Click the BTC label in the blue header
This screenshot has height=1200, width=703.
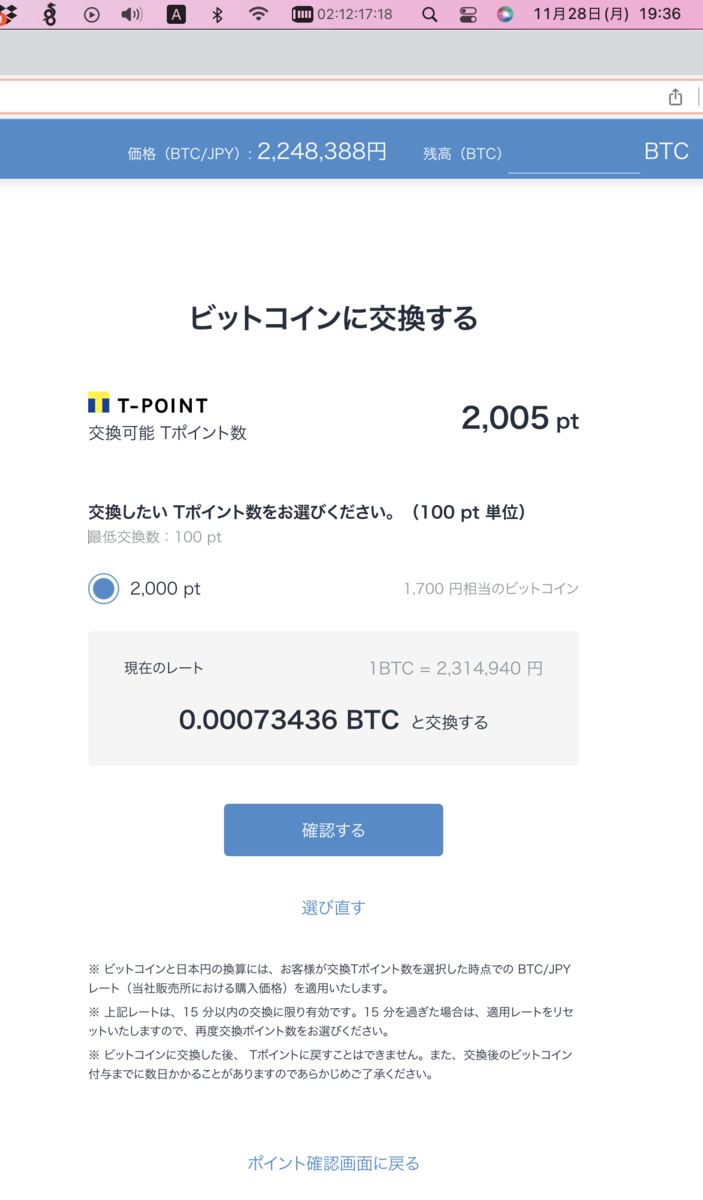click(x=665, y=149)
